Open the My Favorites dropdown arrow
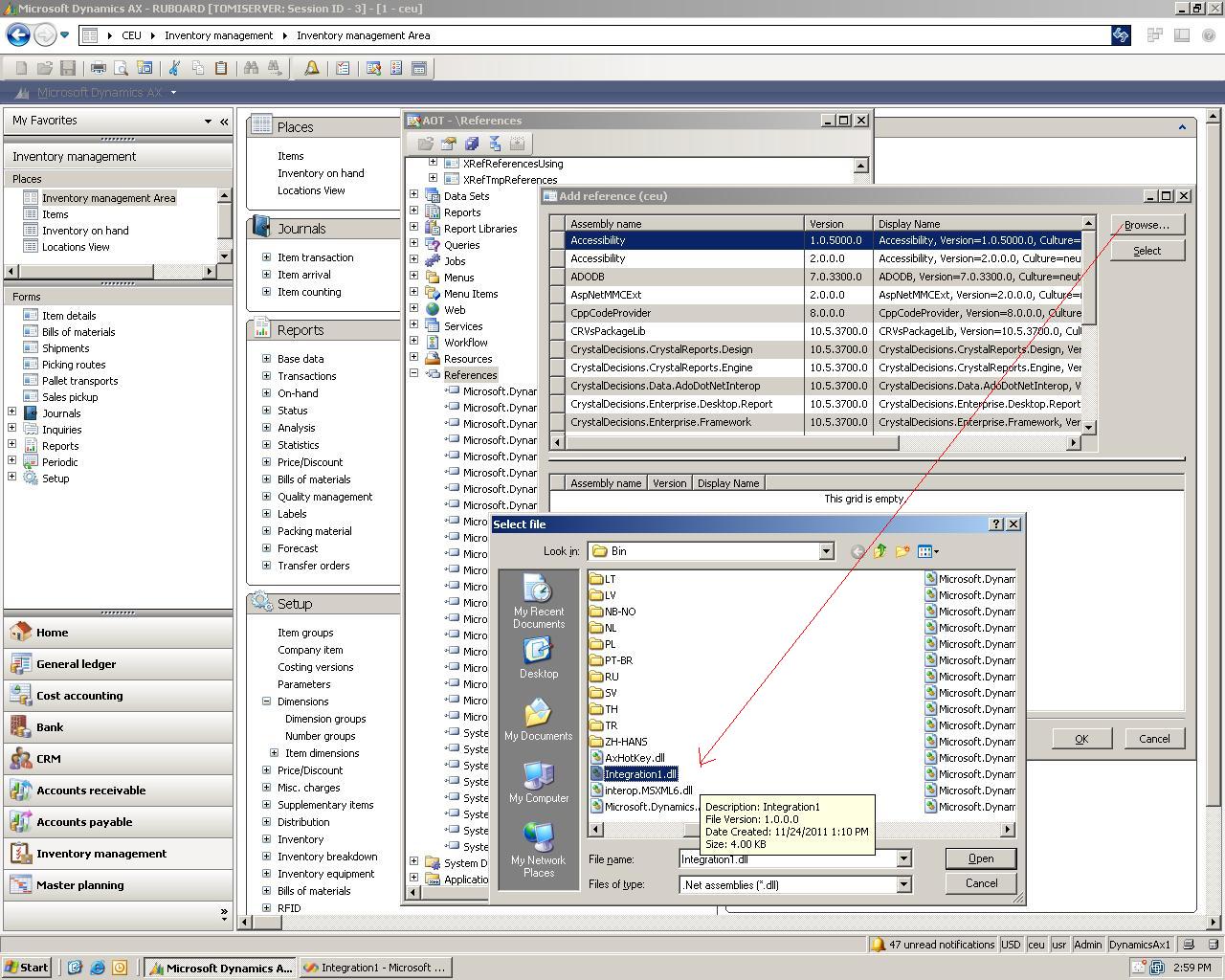This screenshot has height=980, width=1225. tap(208, 121)
